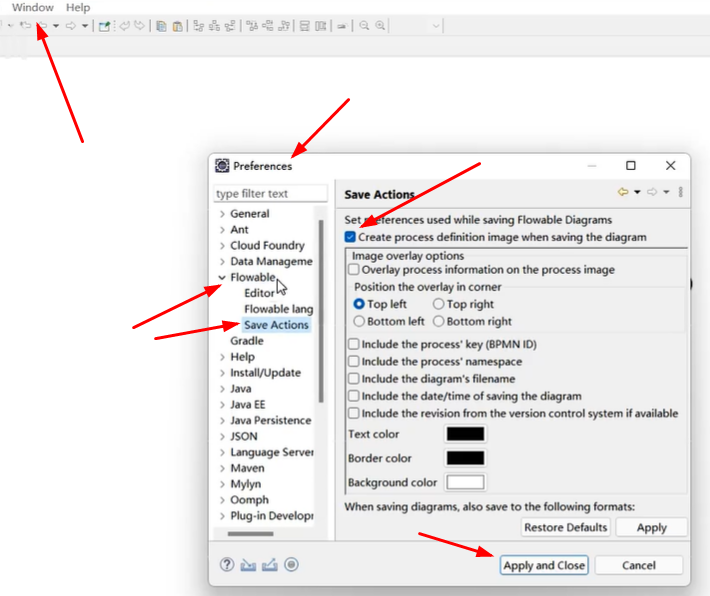Check Include the revision from version control
This screenshot has width=710, height=596.
click(x=354, y=413)
